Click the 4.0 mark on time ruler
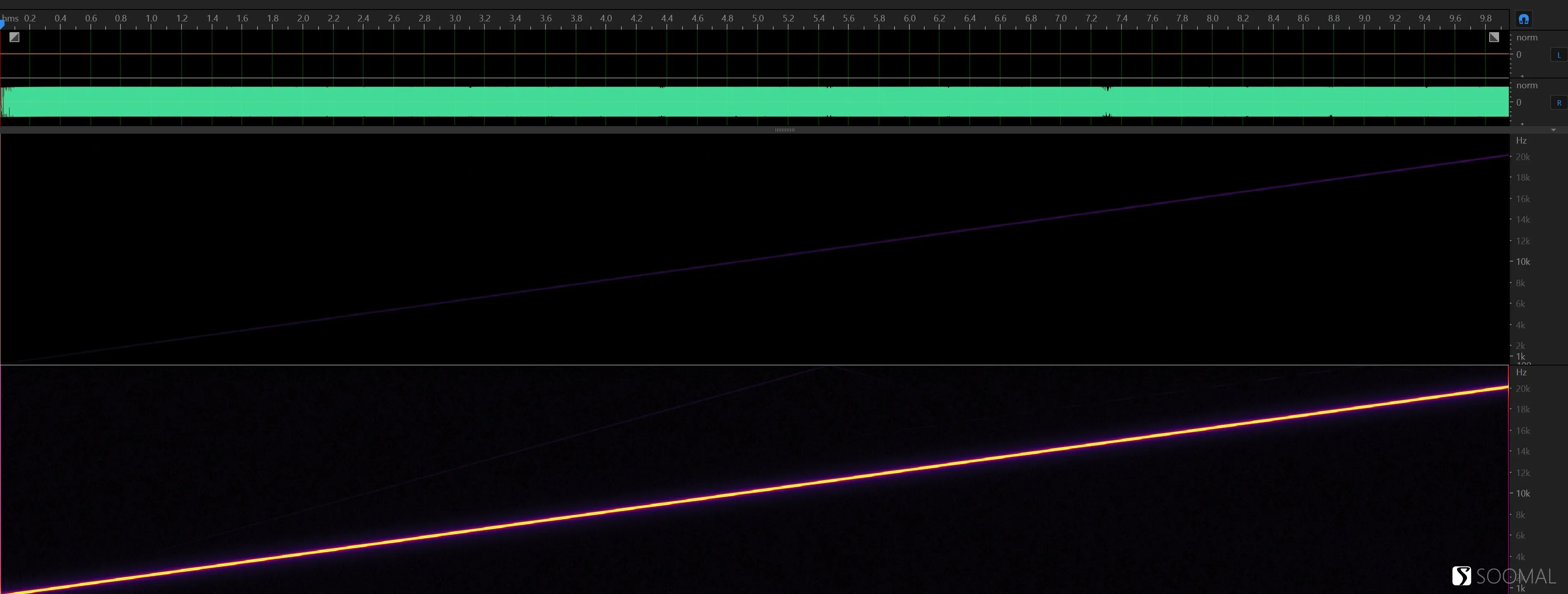1568x594 pixels. tap(606, 18)
